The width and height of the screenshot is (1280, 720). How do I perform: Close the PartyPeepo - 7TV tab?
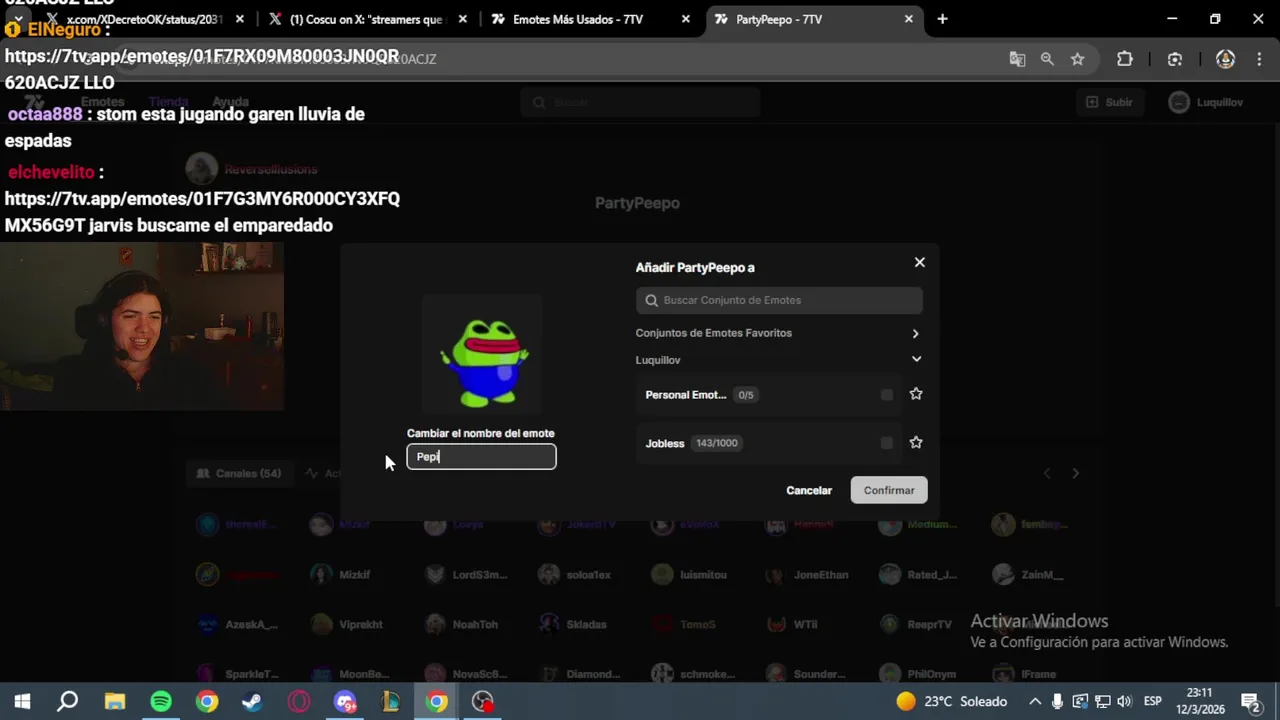[908, 19]
